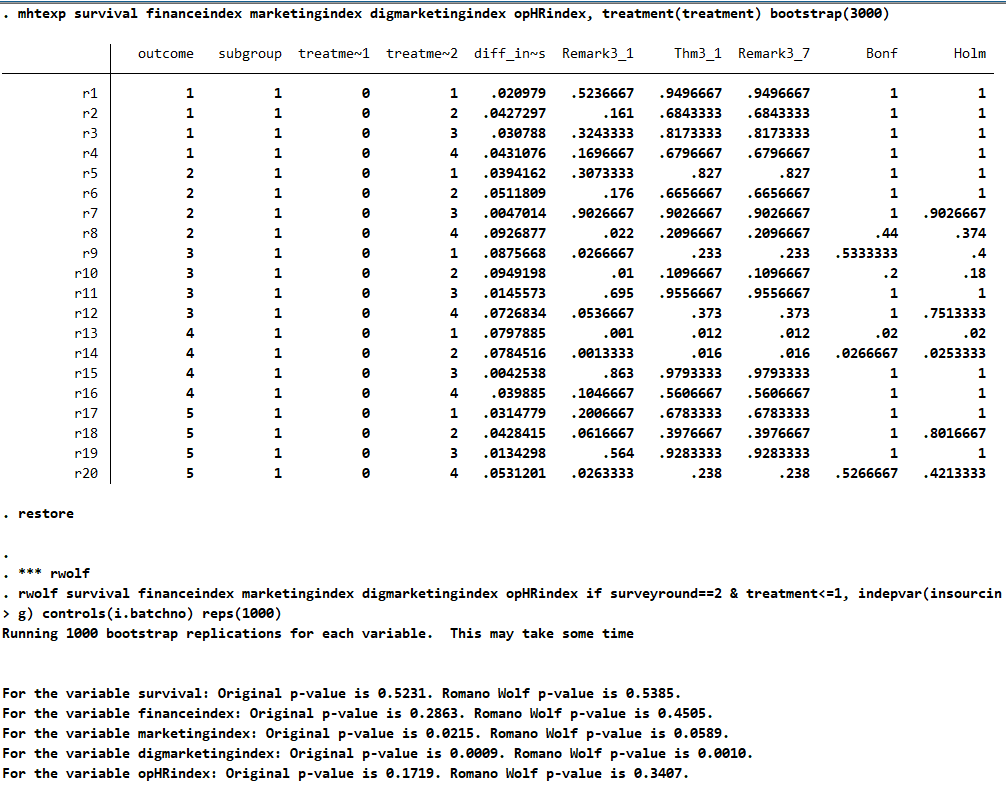This screenshot has width=1006, height=800.
Task: Click Remark3_1 value .001 in row r13
Action: tap(618, 334)
